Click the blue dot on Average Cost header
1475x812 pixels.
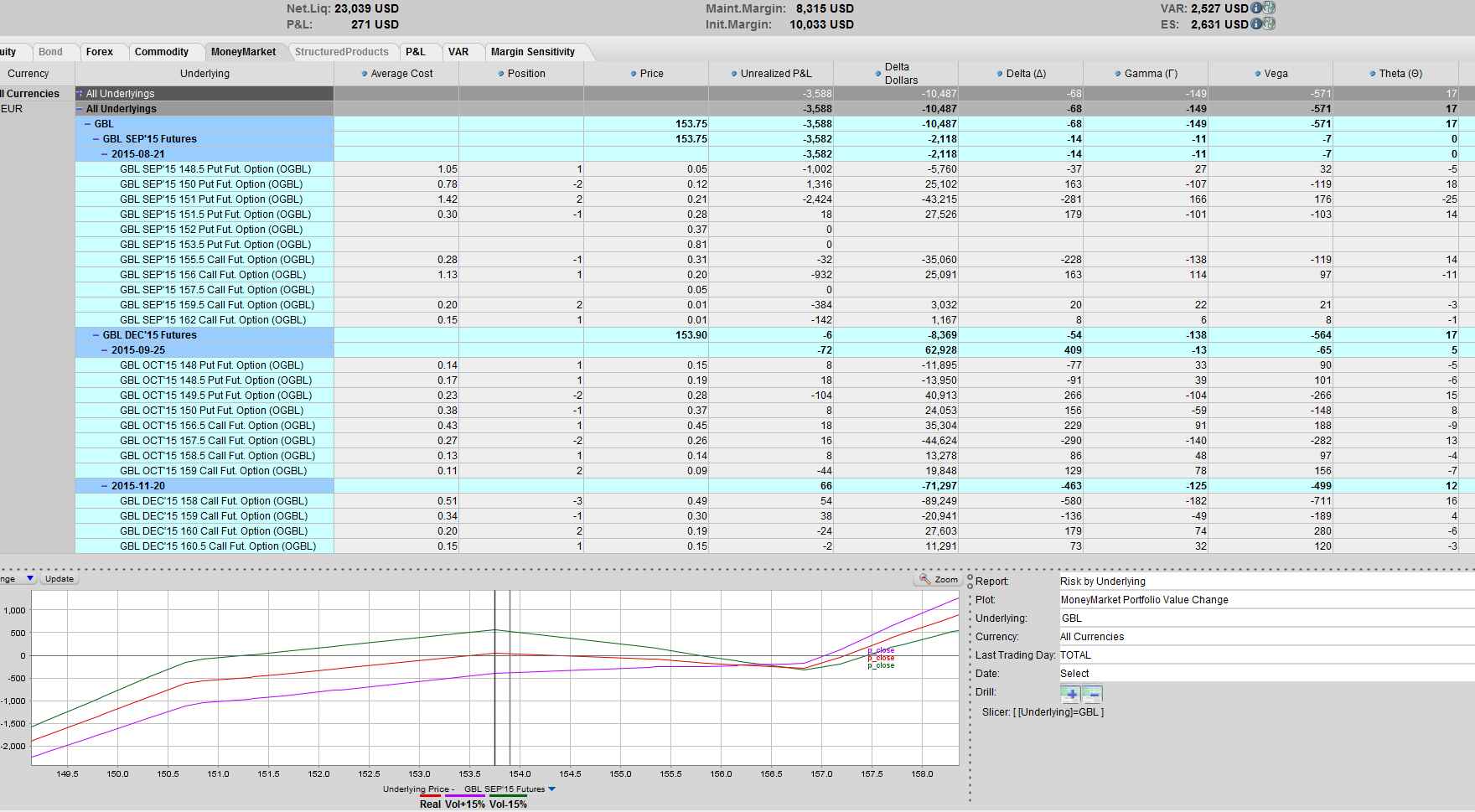[x=364, y=74]
